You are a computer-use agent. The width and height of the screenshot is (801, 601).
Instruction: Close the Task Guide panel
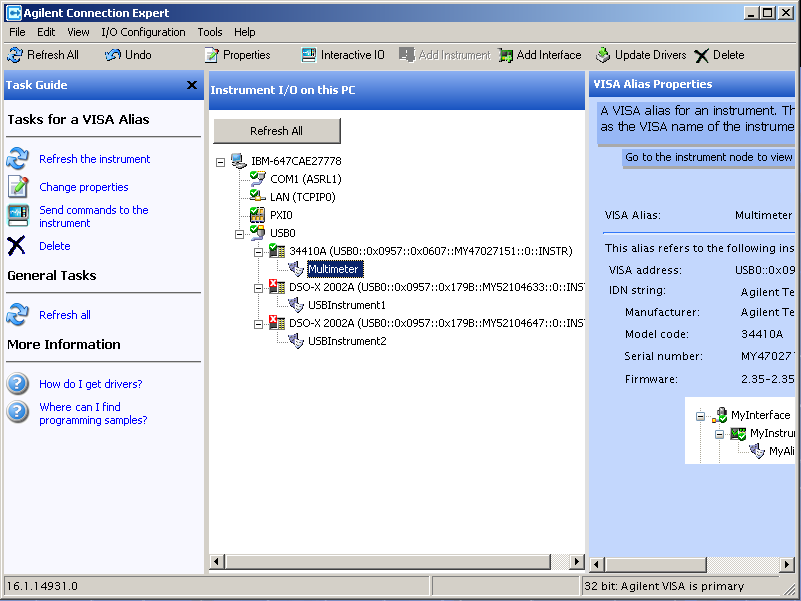(x=192, y=85)
